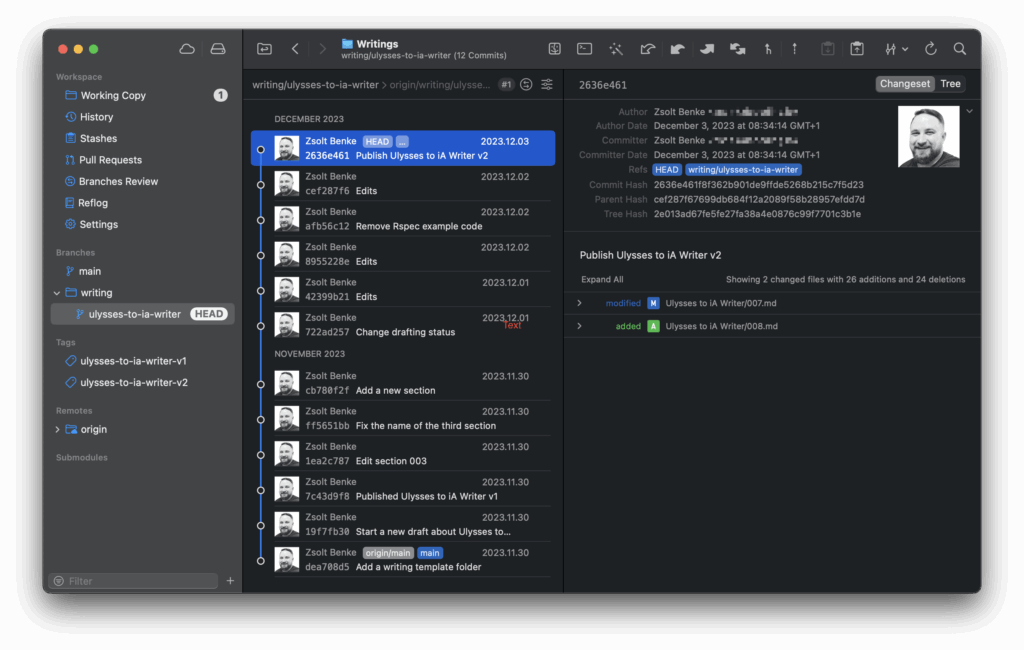This screenshot has width=1024, height=650.
Task: Switch to the Changeset view
Action: pyautogui.click(x=904, y=84)
